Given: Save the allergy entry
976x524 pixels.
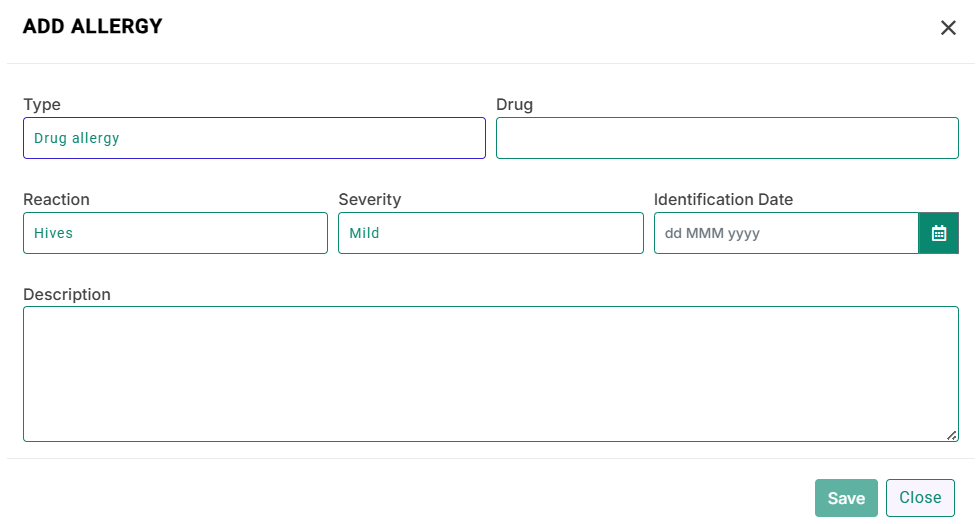Looking at the screenshot, I should (846, 498).
